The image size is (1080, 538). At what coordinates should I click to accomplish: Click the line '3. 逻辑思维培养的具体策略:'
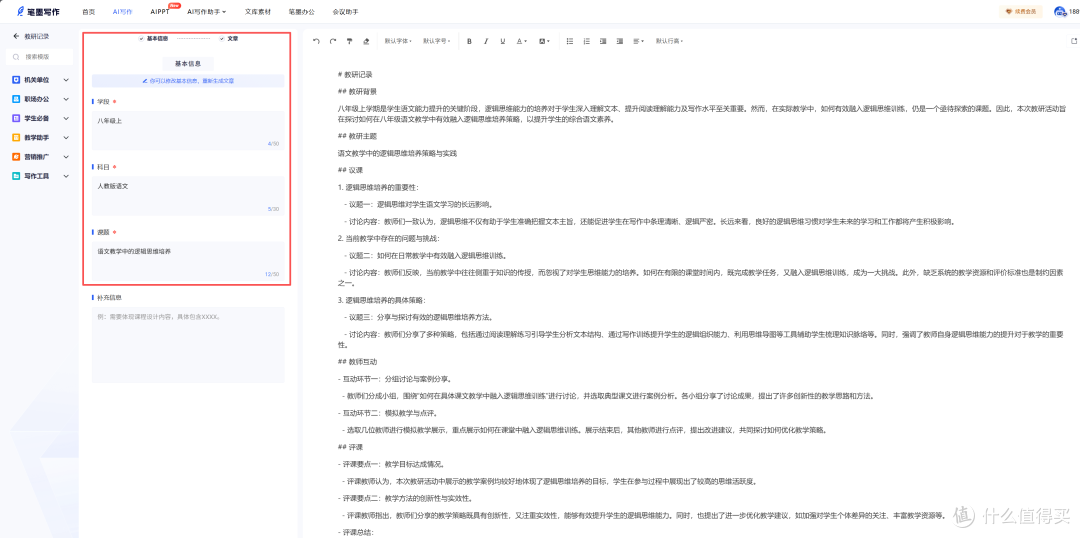click(x=382, y=300)
